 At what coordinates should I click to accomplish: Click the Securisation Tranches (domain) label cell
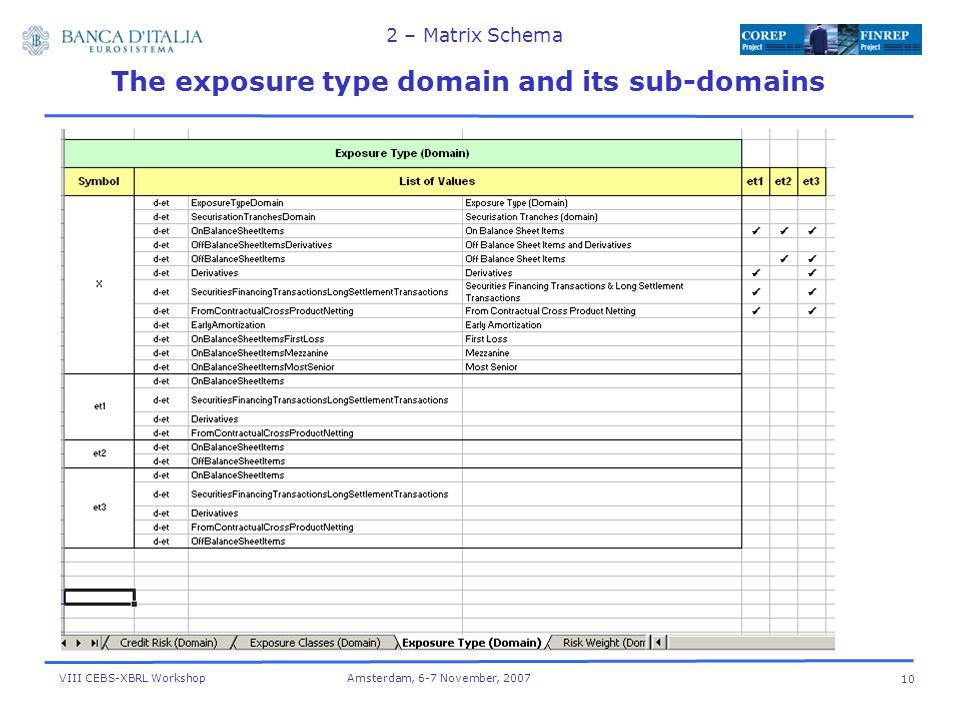click(602, 217)
